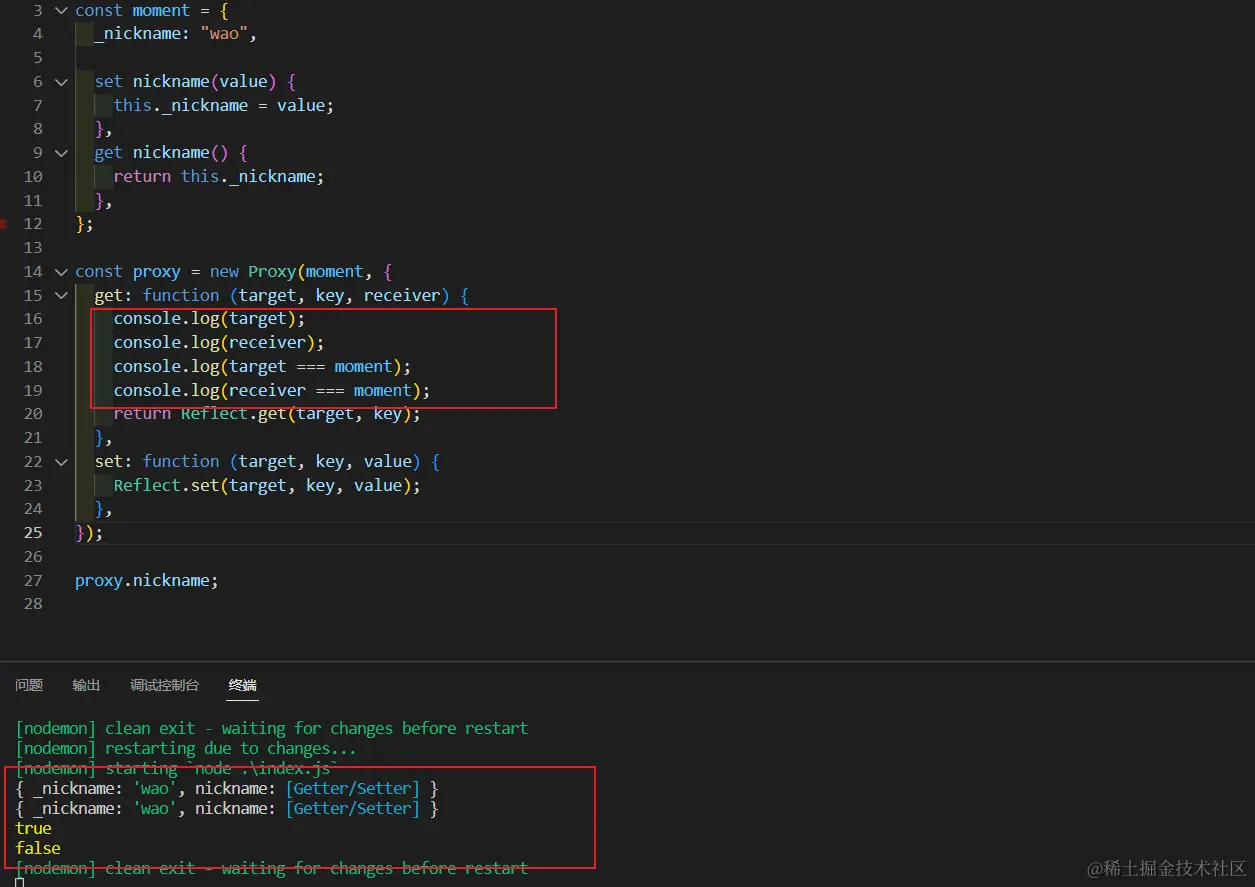Click get nickname() on line 9
The image size is (1255, 887).
click(x=161, y=152)
